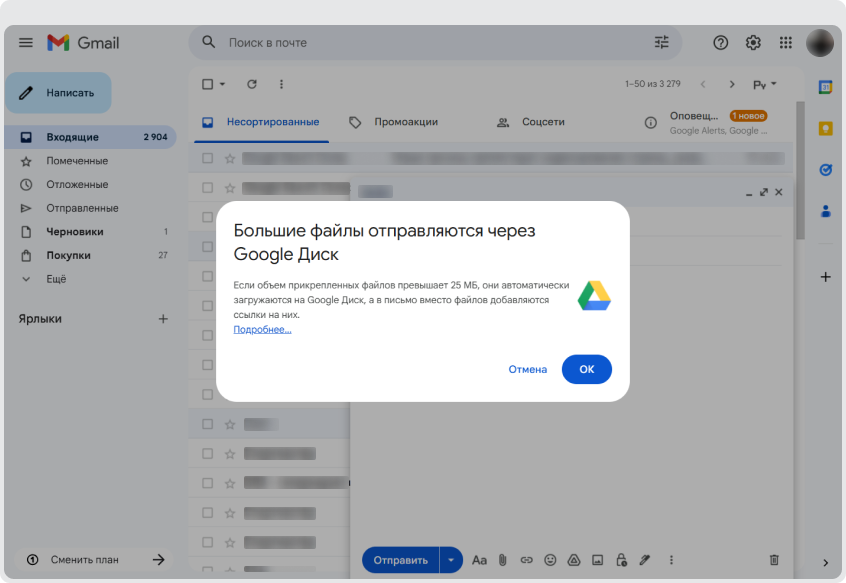Insert link icon in compose toolbar

(x=526, y=560)
